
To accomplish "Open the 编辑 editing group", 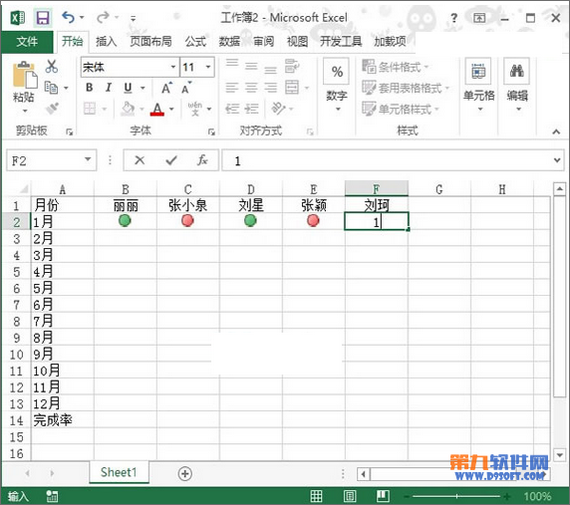I will [x=517, y=85].
